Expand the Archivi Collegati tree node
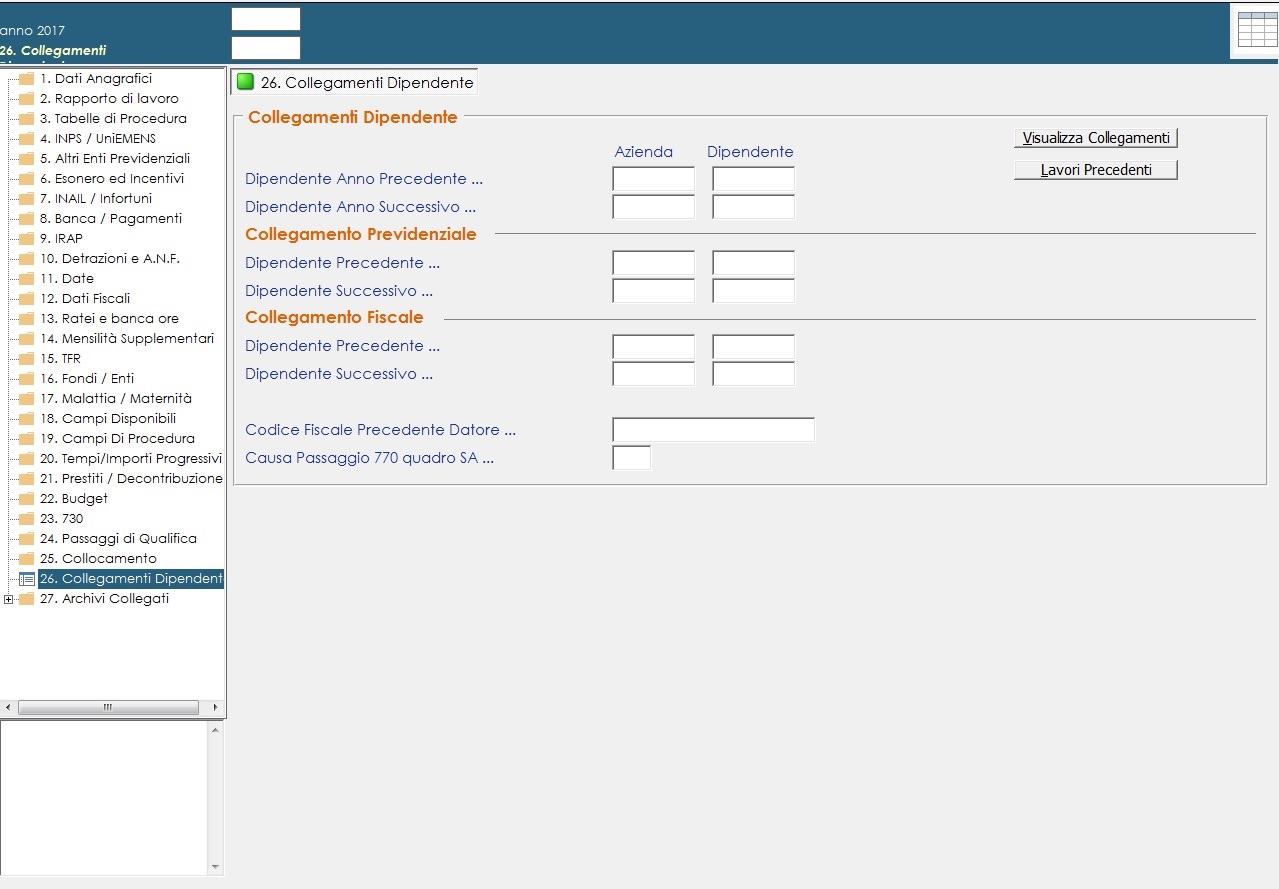Image resolution: width=1279 pixels, height=889 pixels. point(9,599)
